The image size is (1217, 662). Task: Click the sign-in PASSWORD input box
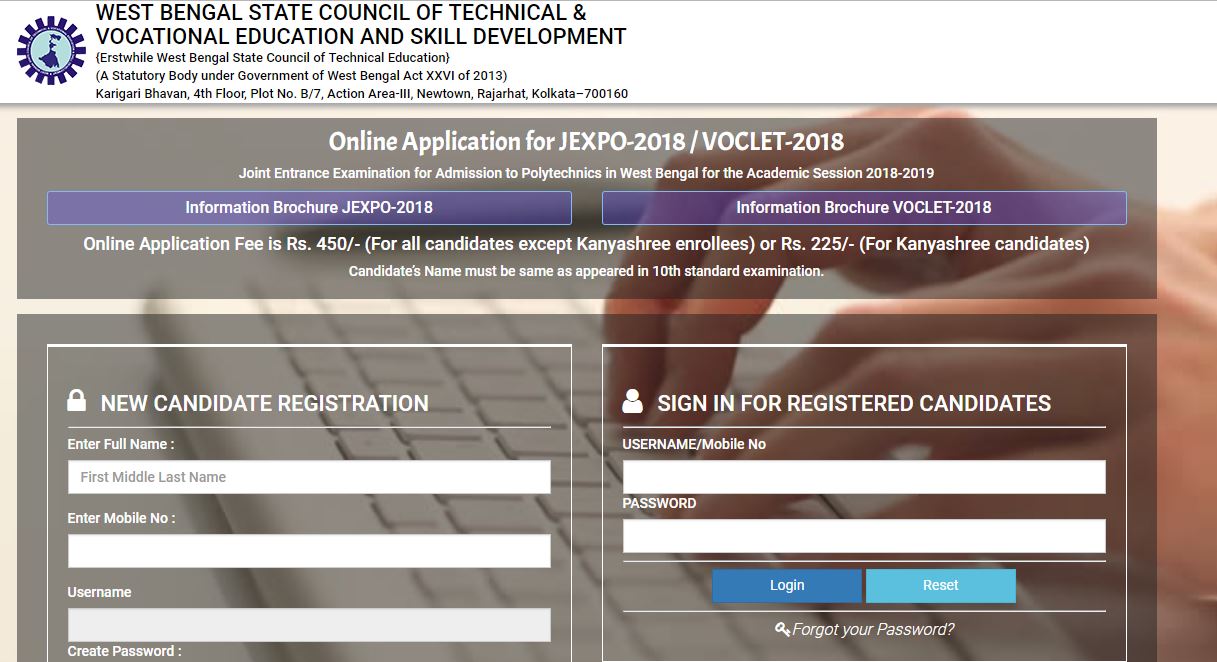coord(864,536)
